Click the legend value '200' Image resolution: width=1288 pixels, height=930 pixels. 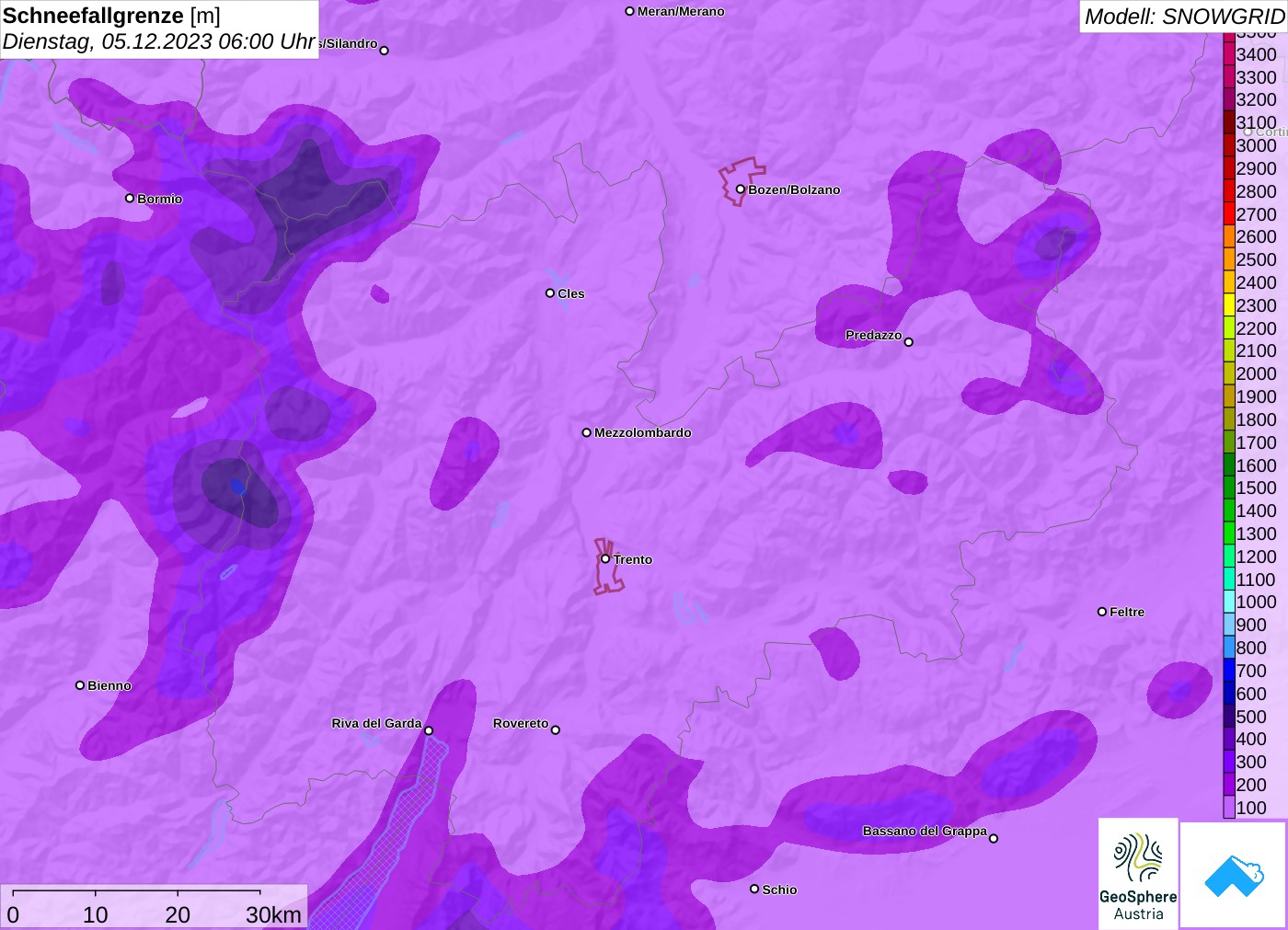coord(1251,785)
